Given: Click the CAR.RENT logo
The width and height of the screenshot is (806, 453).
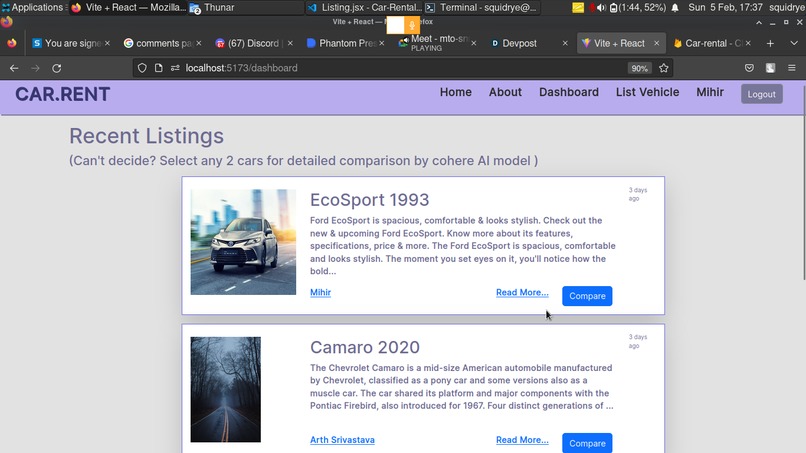Looking at the screenshot, I should 62,94.
